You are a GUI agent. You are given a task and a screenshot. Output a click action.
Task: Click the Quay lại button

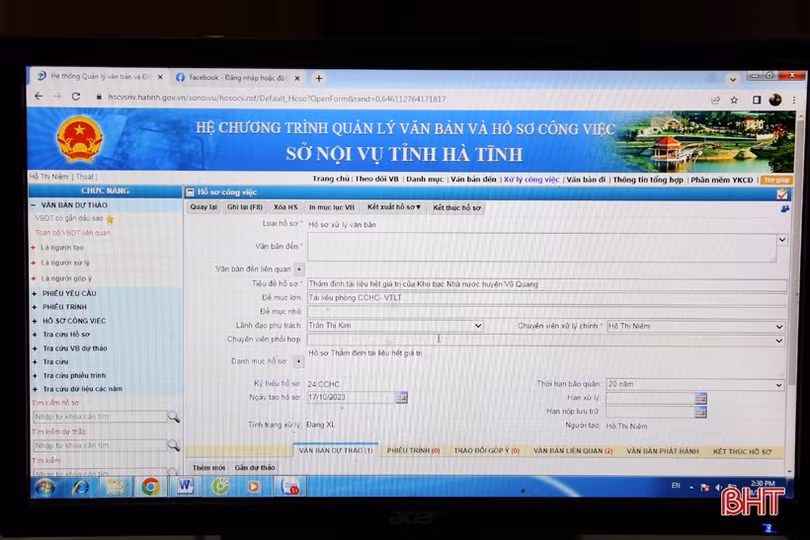[x=204, y=207]
